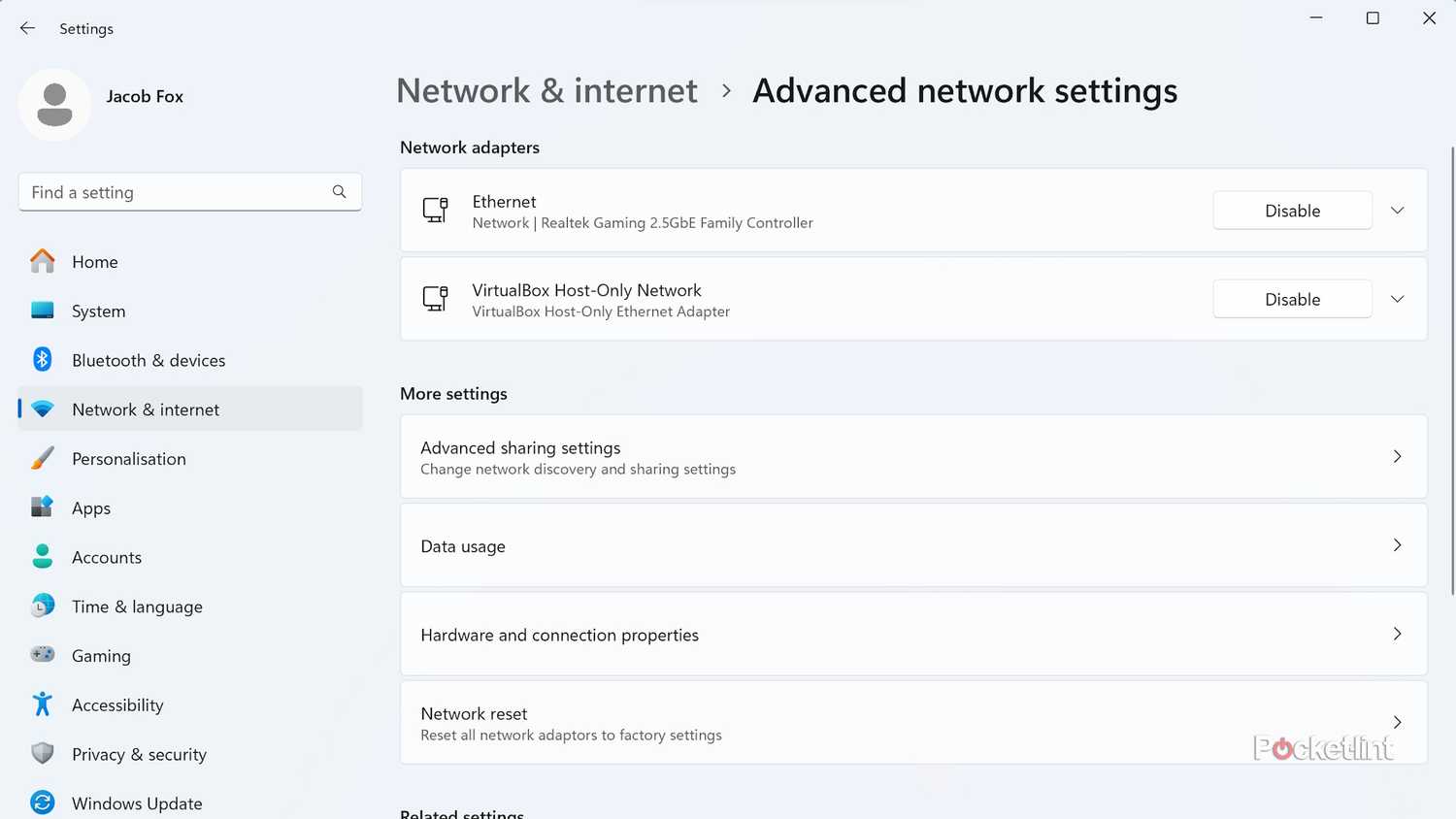Viewport: 1456px width, 819px height.
Task: Click the Accounts sidebar icon
Action: click(43, 557)
